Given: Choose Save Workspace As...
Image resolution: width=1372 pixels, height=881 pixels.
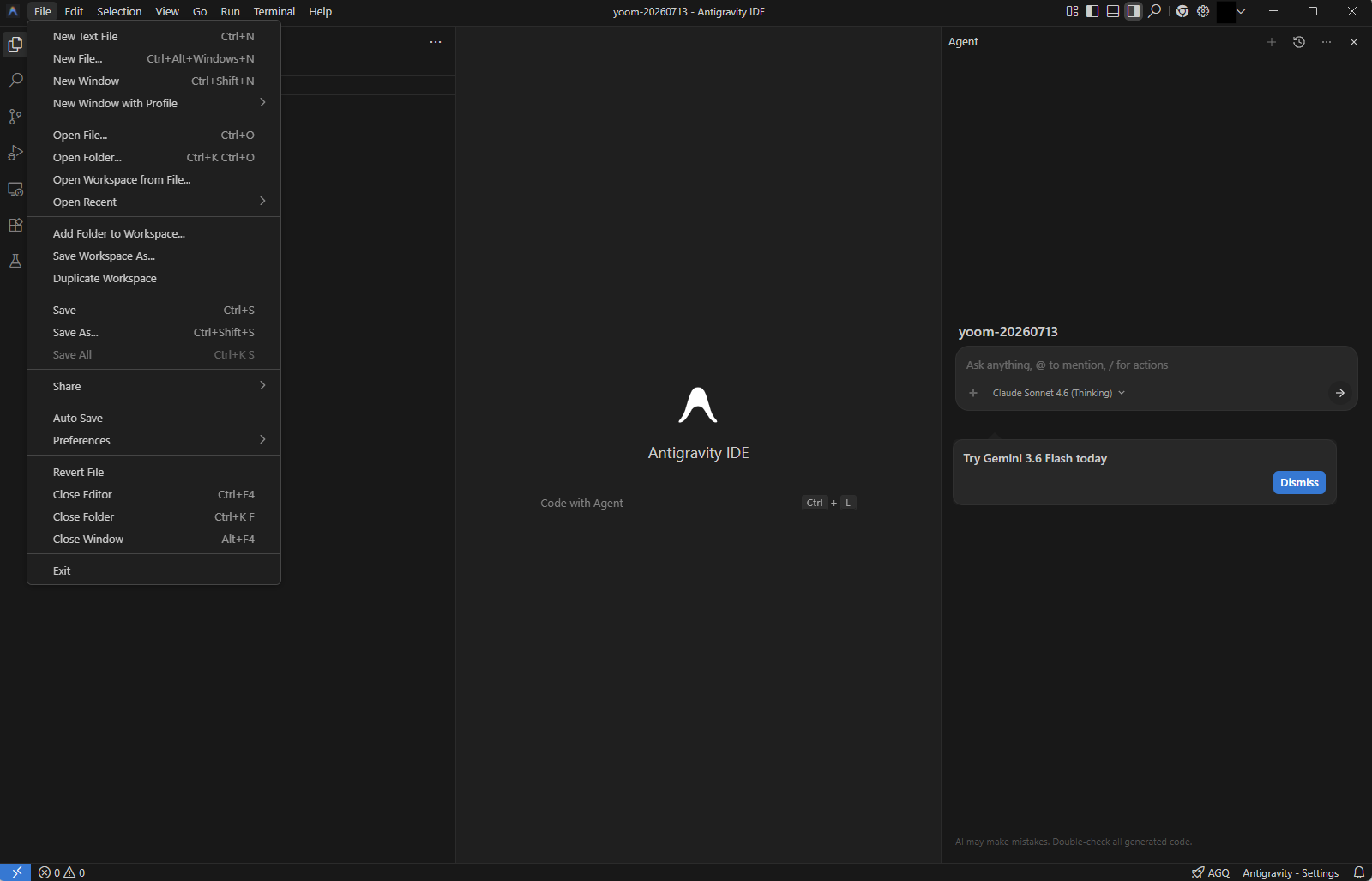Looking at the screenshot, I should [x=154, y=256].
